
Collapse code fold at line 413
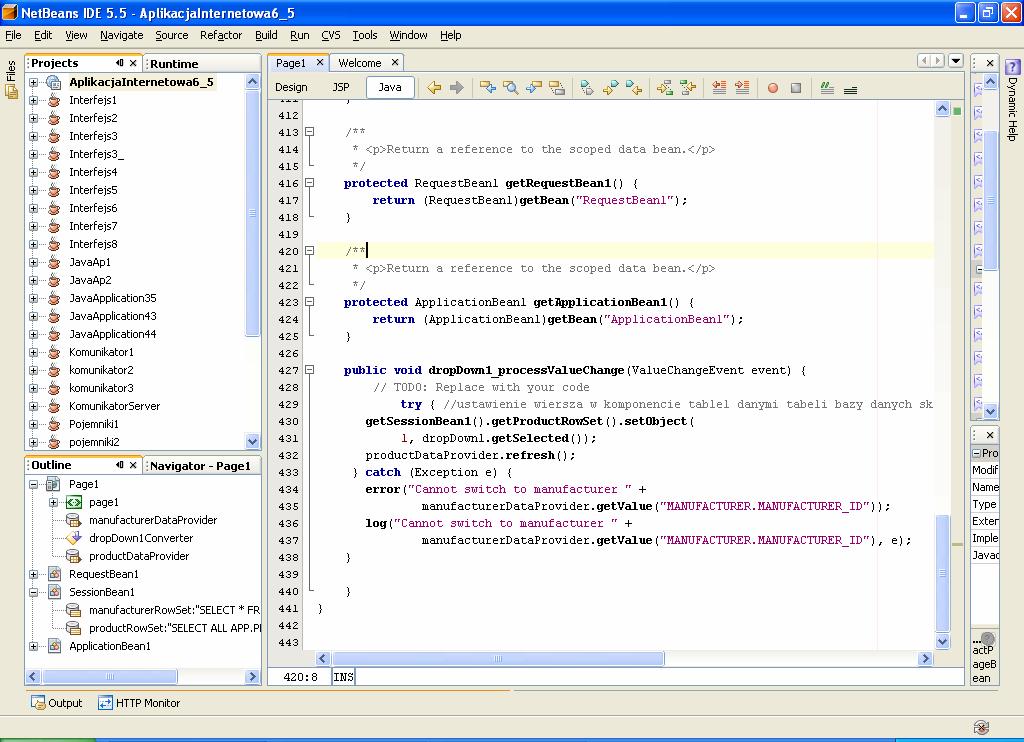click(310, 131)
